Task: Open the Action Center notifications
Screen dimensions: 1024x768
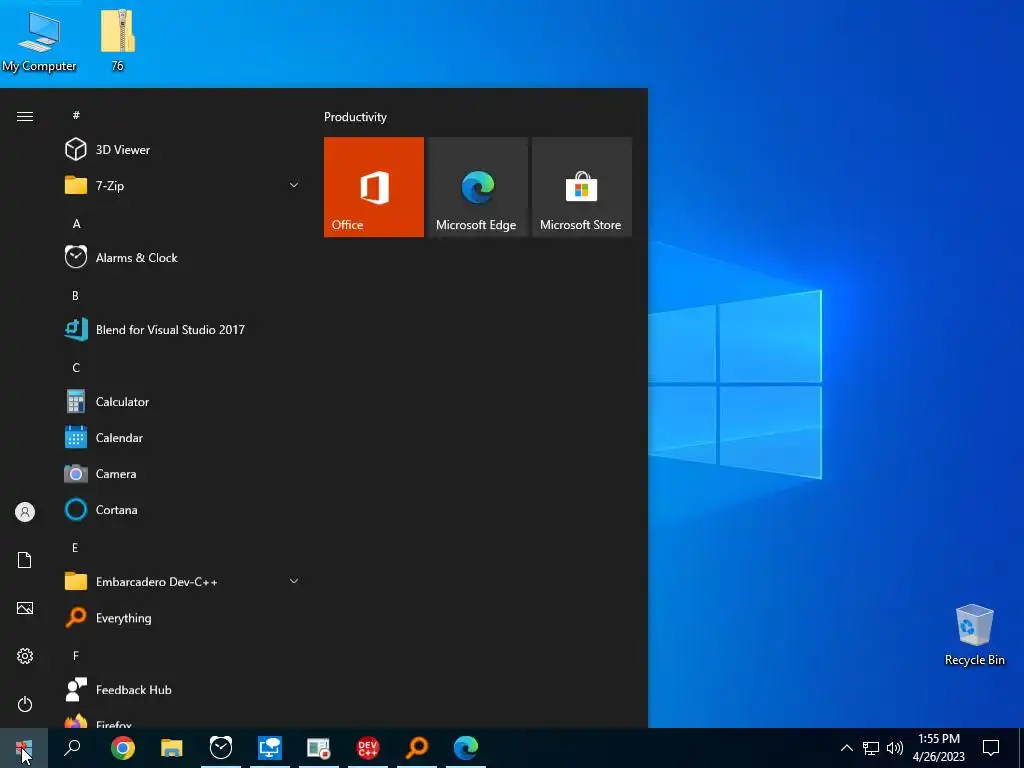Action: [x=991, y=748]
